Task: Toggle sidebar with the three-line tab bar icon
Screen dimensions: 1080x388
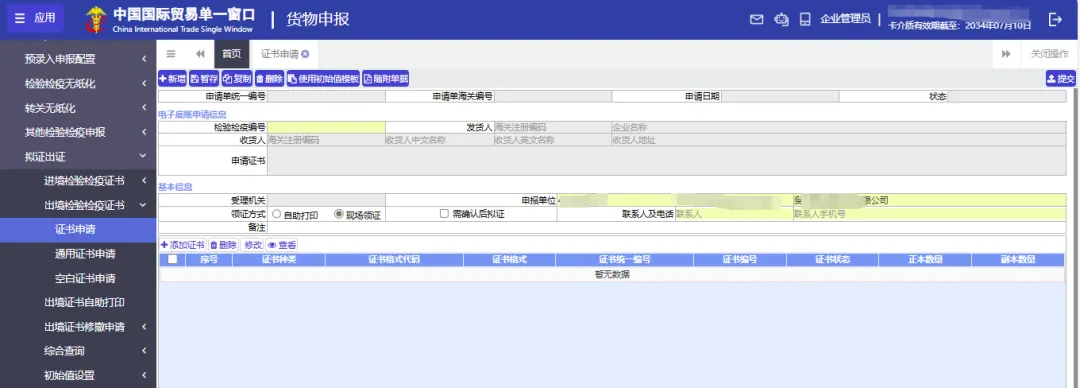Action: [x=171, y=54]
